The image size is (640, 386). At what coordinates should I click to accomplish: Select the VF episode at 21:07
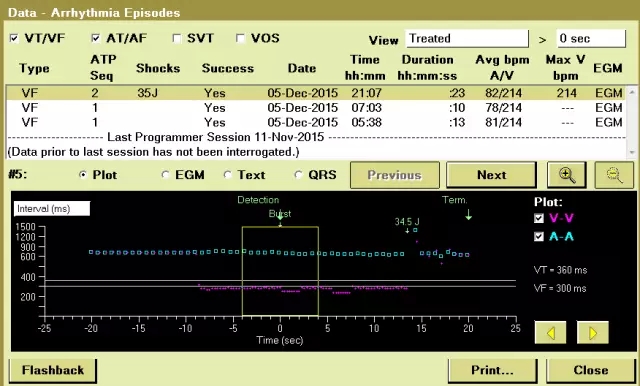(316, 93)
